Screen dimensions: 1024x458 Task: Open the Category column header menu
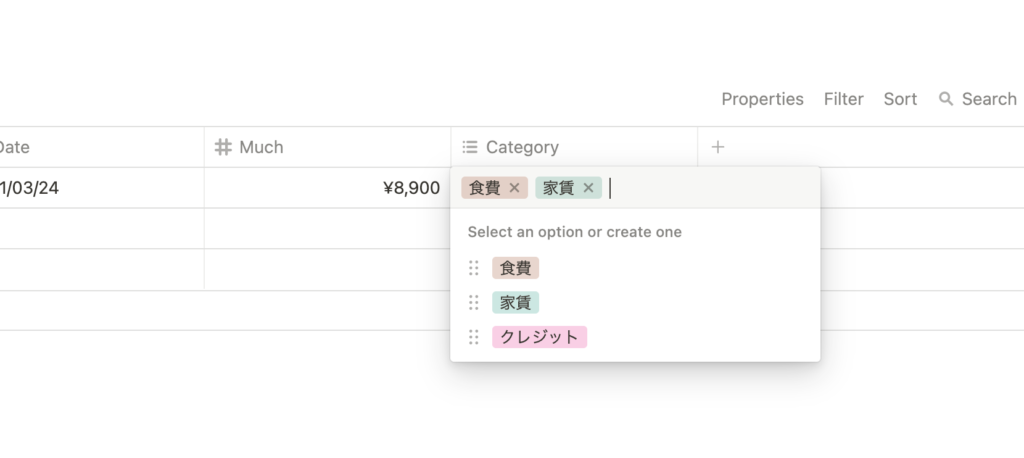[574, 147]
